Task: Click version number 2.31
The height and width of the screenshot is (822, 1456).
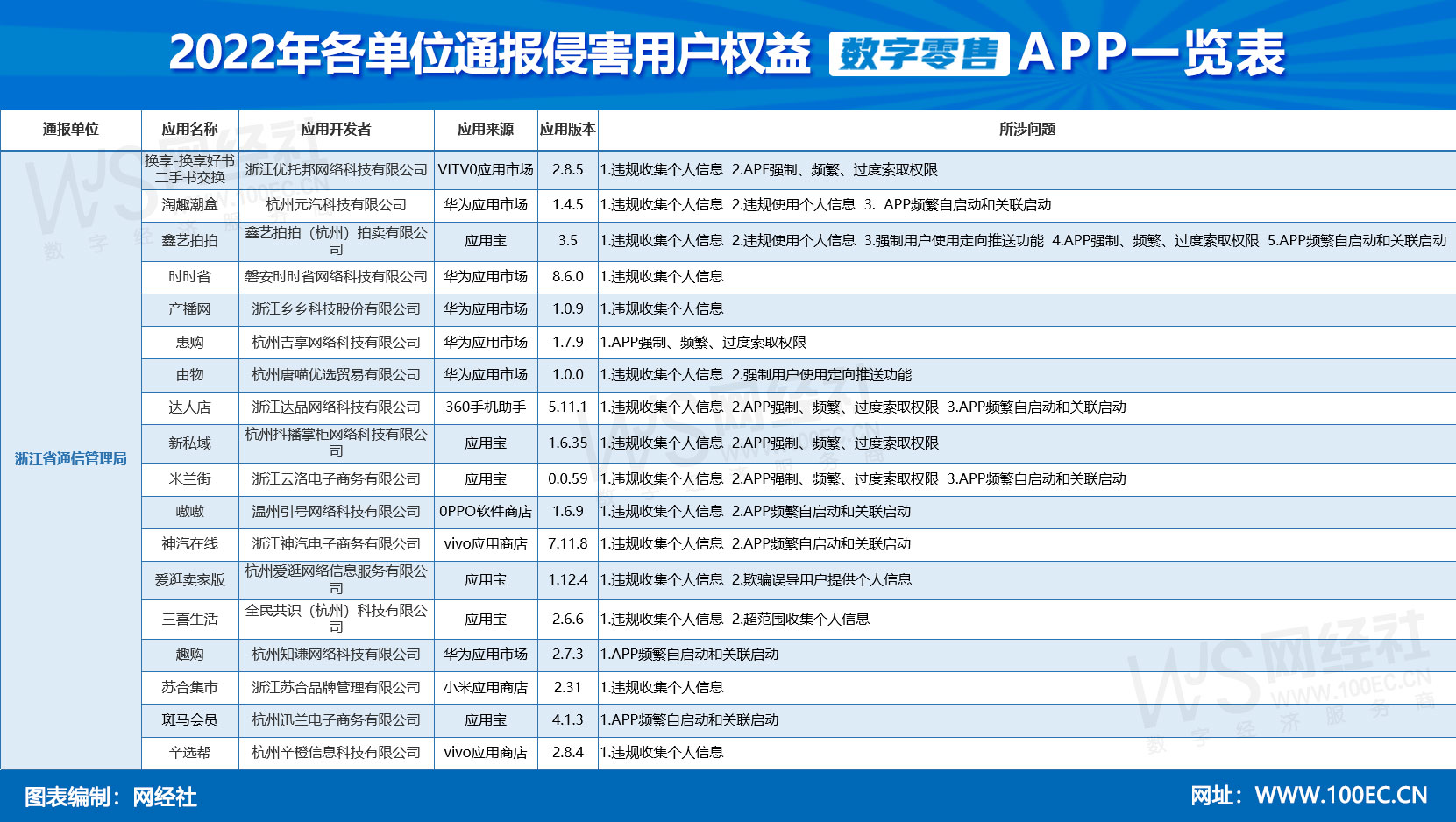Action: point(568,688)
